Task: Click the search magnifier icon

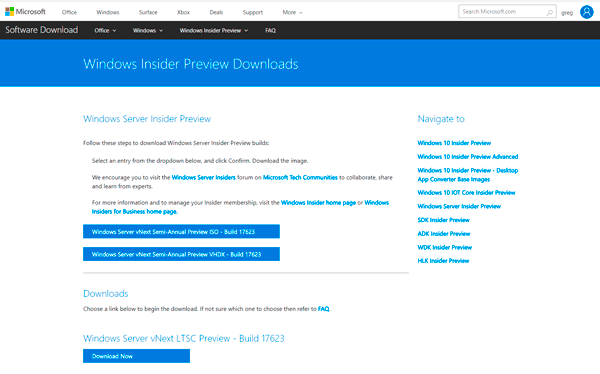Action: (549, 12)
